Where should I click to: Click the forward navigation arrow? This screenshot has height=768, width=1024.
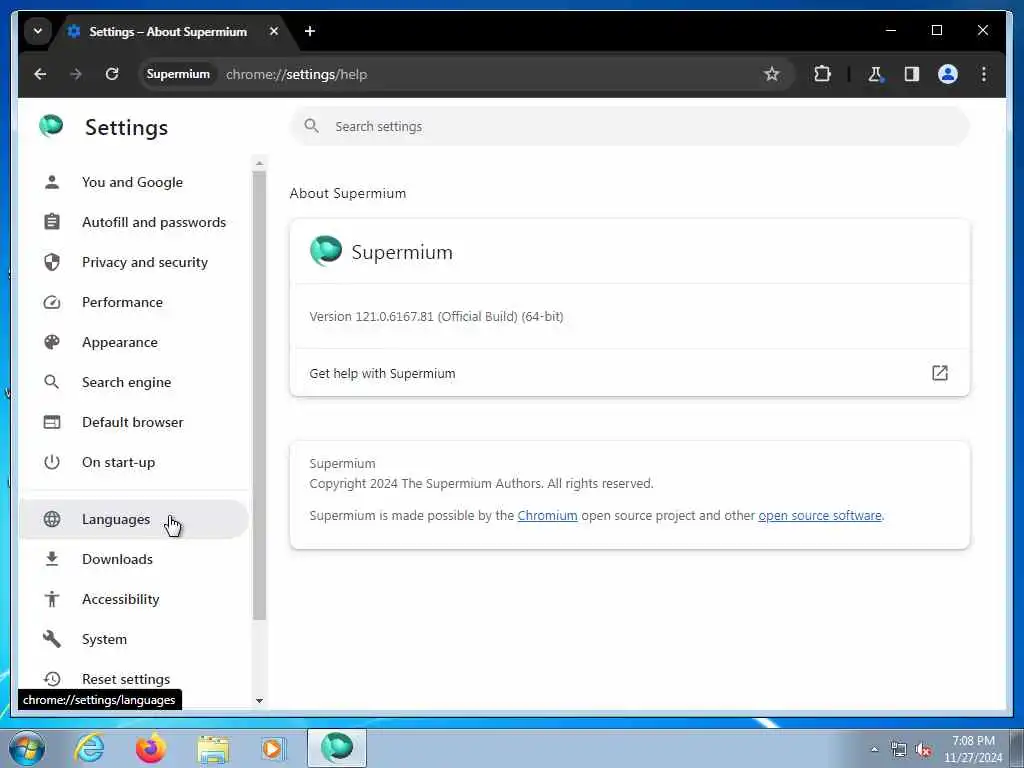tap(76, 74)
